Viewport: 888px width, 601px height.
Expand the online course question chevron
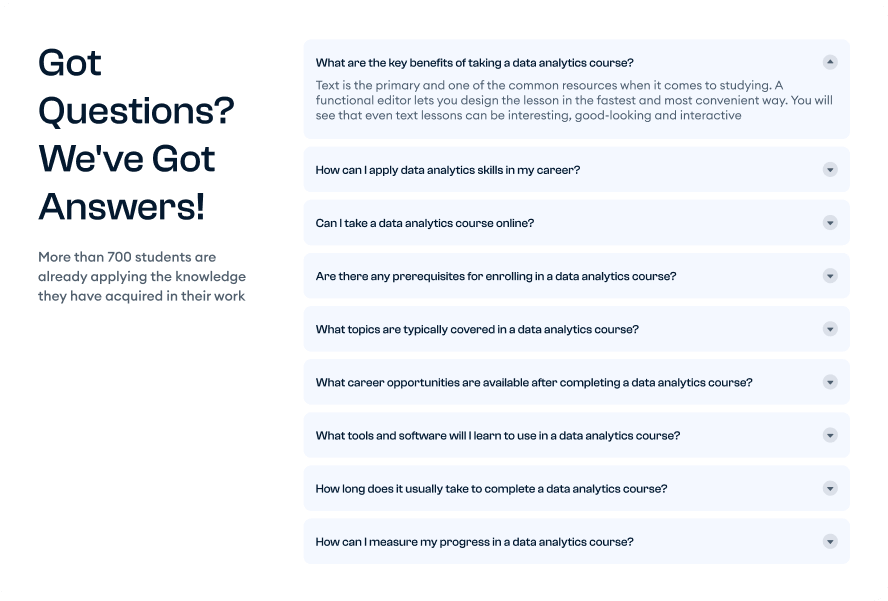coord(830,222)
